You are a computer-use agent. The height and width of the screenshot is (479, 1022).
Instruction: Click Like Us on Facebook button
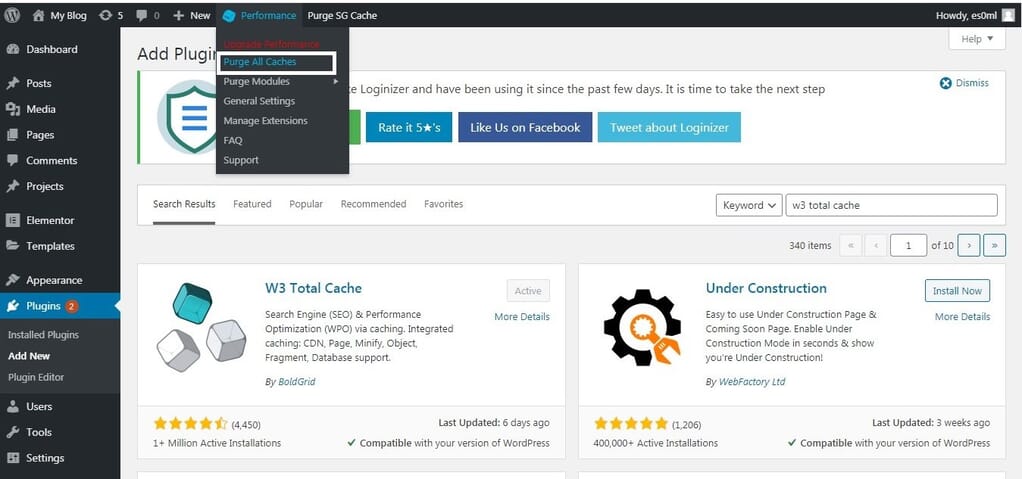pos(525,128)
